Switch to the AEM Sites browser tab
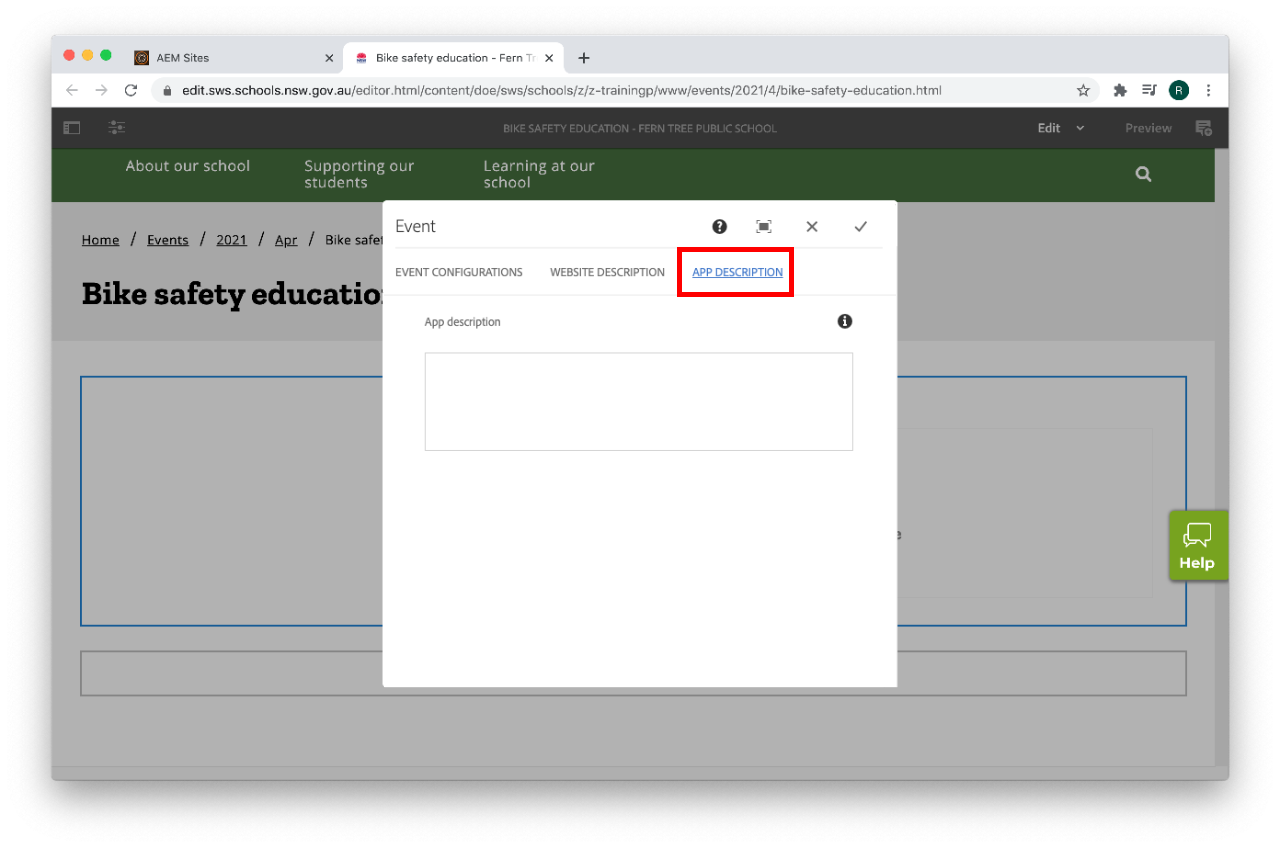 coord(233,58)
